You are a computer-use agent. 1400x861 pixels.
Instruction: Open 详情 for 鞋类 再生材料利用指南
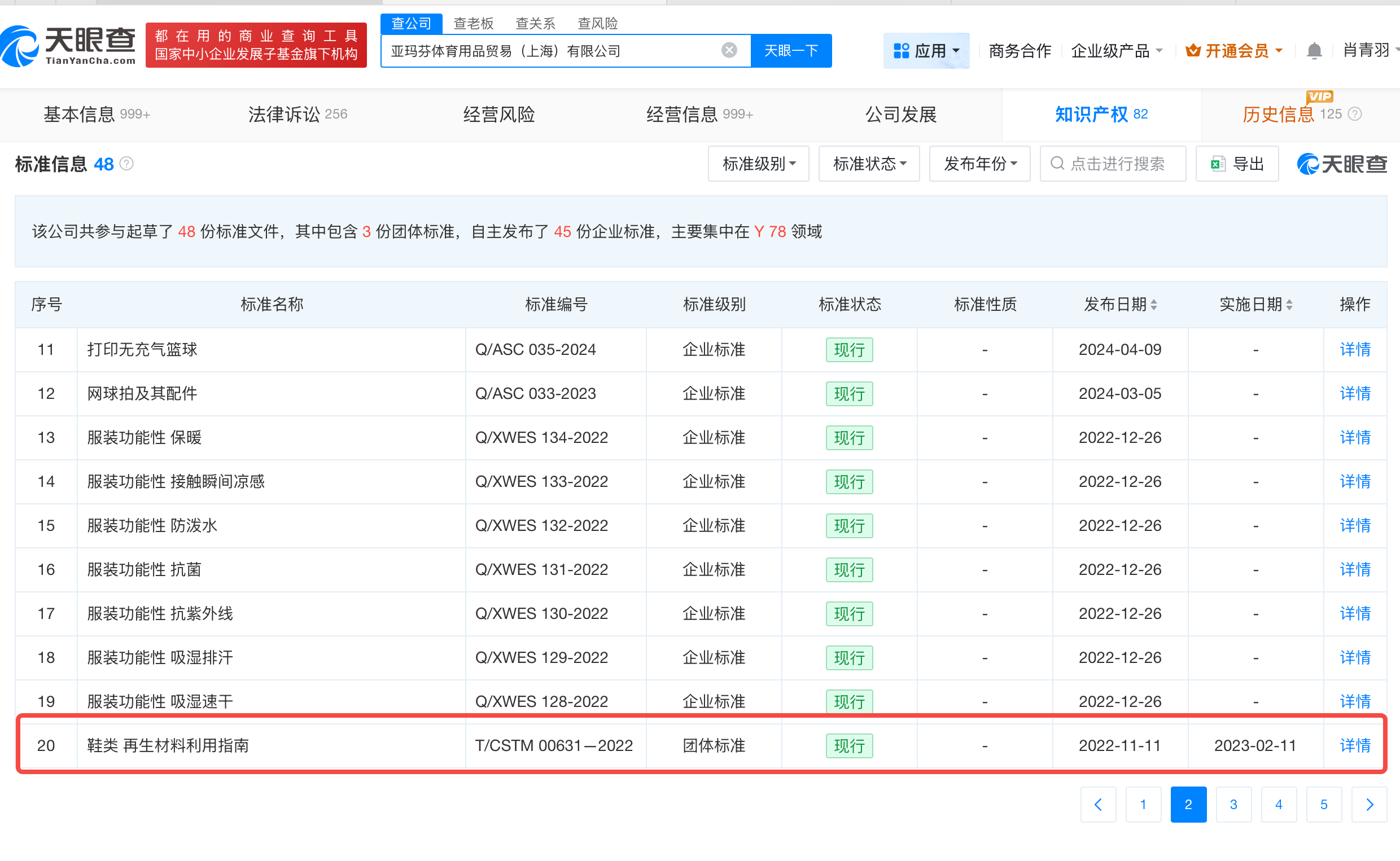click(1354, 745)
